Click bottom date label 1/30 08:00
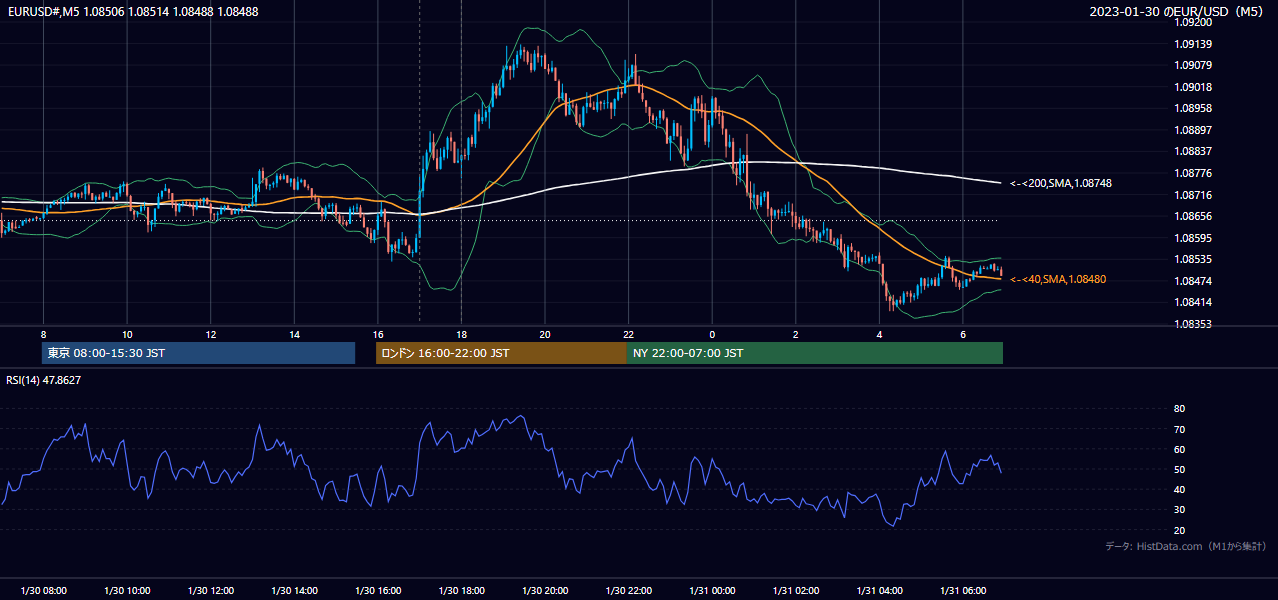1278x600 pixels. [43, 591]
